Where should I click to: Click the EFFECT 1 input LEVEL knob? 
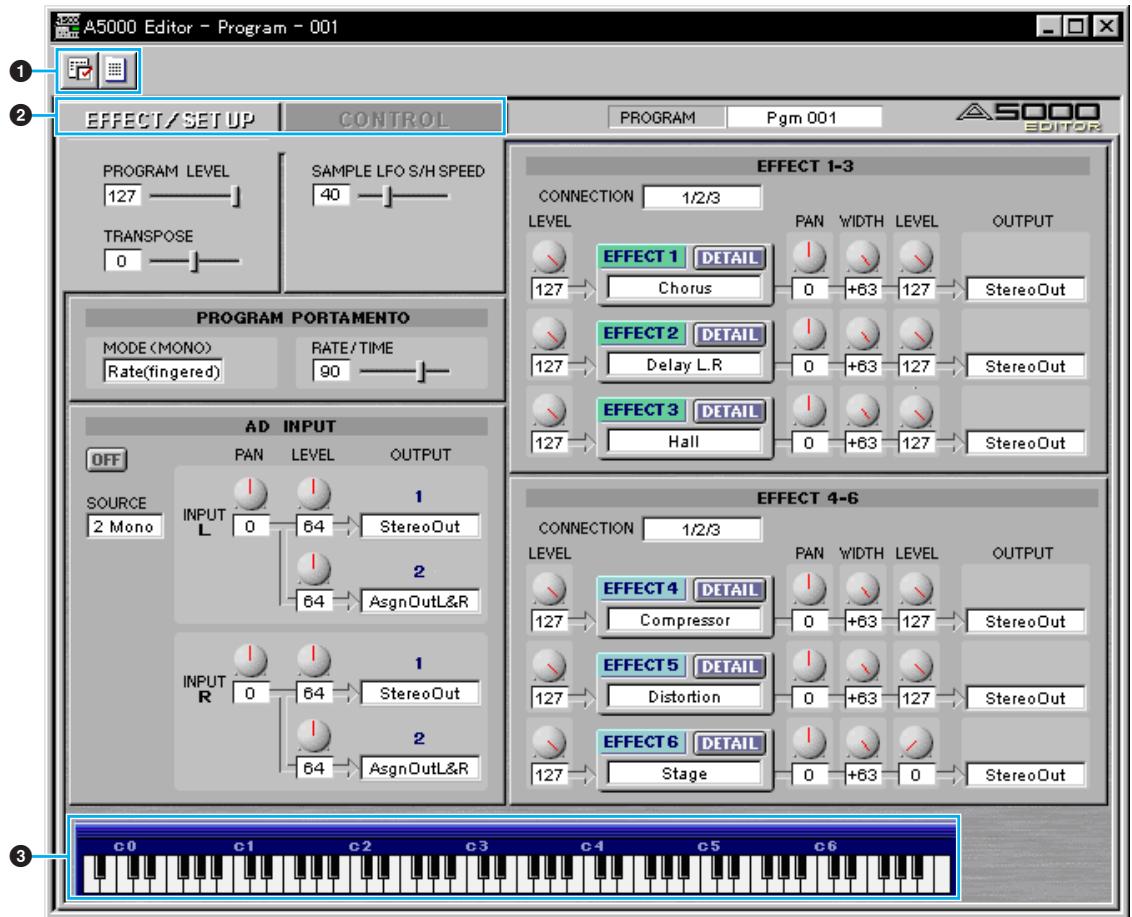[x=549, y=257]
